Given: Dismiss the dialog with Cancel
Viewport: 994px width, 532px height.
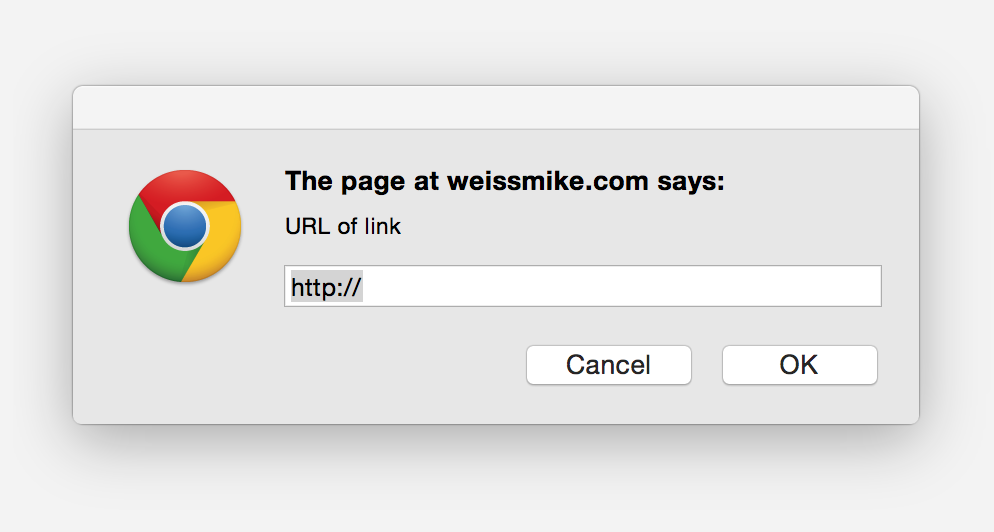Looking at the screenshot, I should pyautogui.click(x=608, y=365).
